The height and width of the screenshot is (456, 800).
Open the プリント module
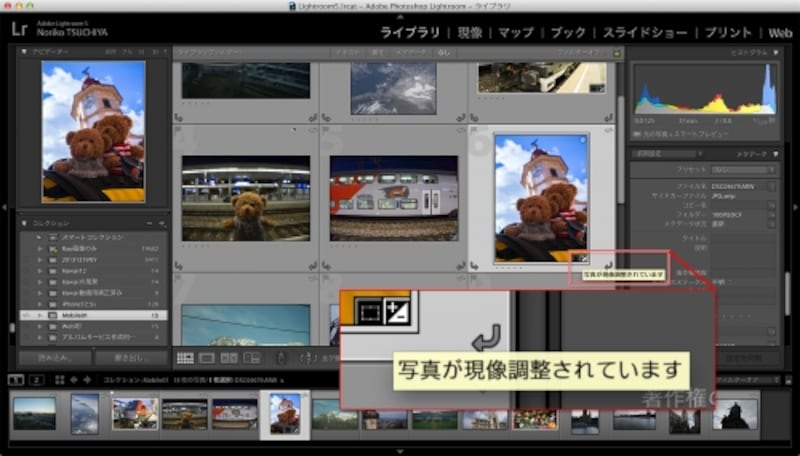coord(728,33)
